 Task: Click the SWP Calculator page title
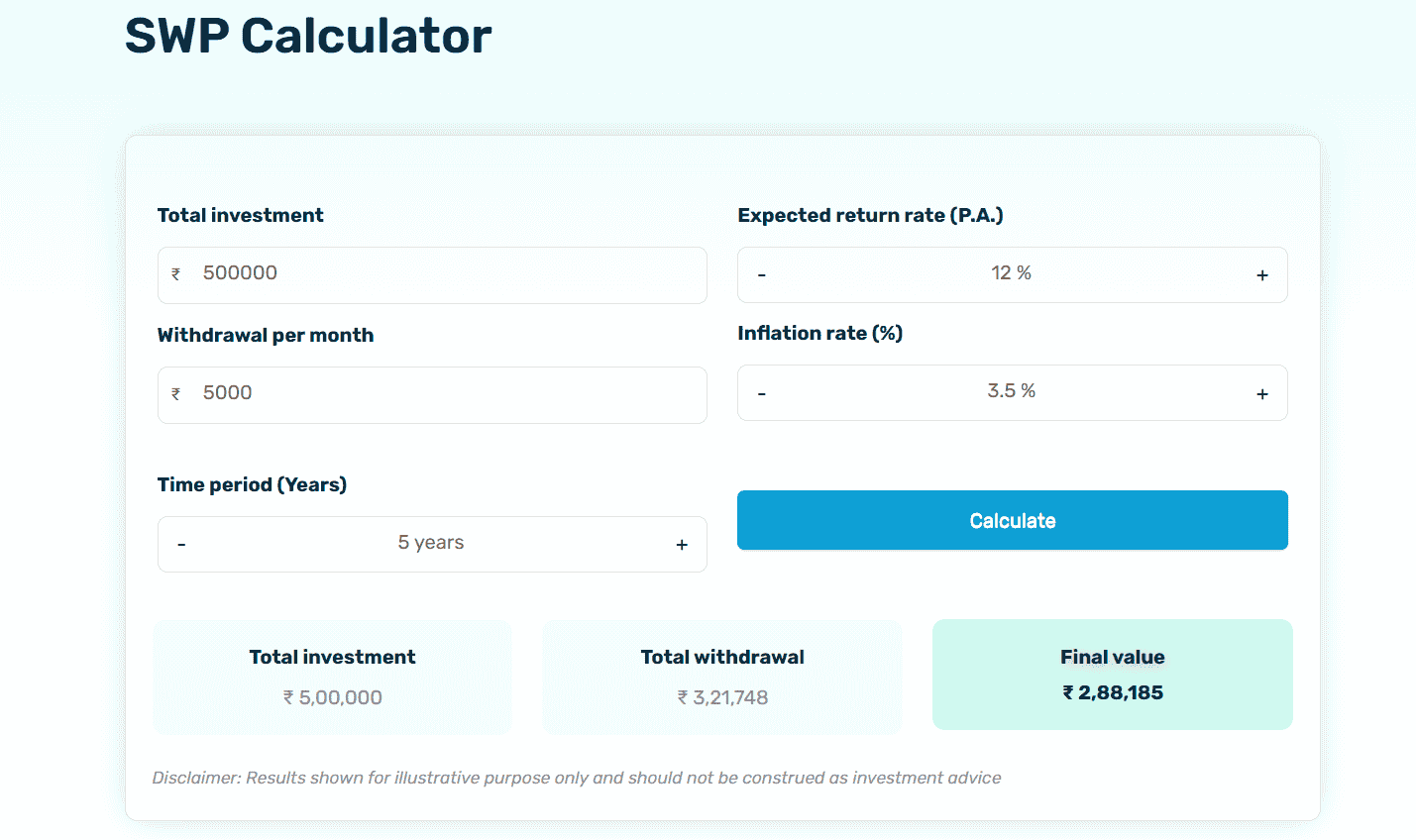307,37
